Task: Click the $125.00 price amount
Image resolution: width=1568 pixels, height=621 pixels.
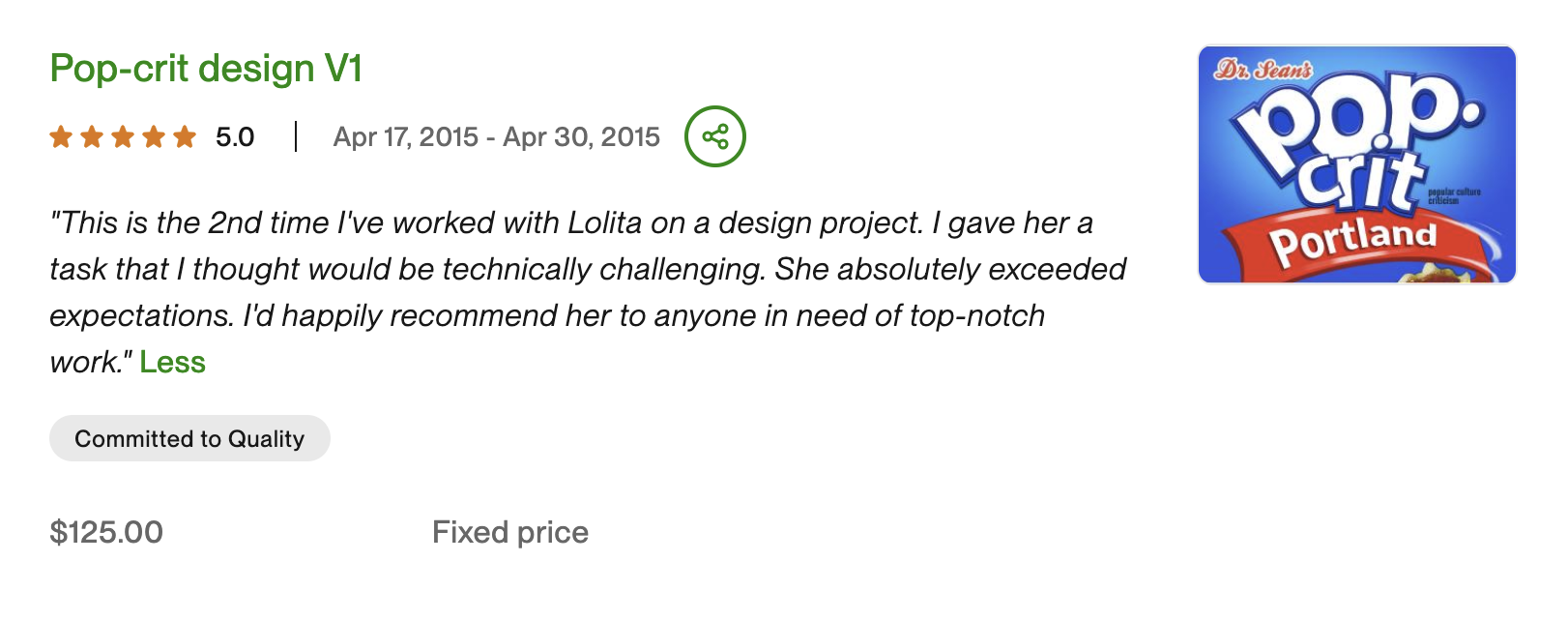Action: pyautogui.click(x=106, y=532)
